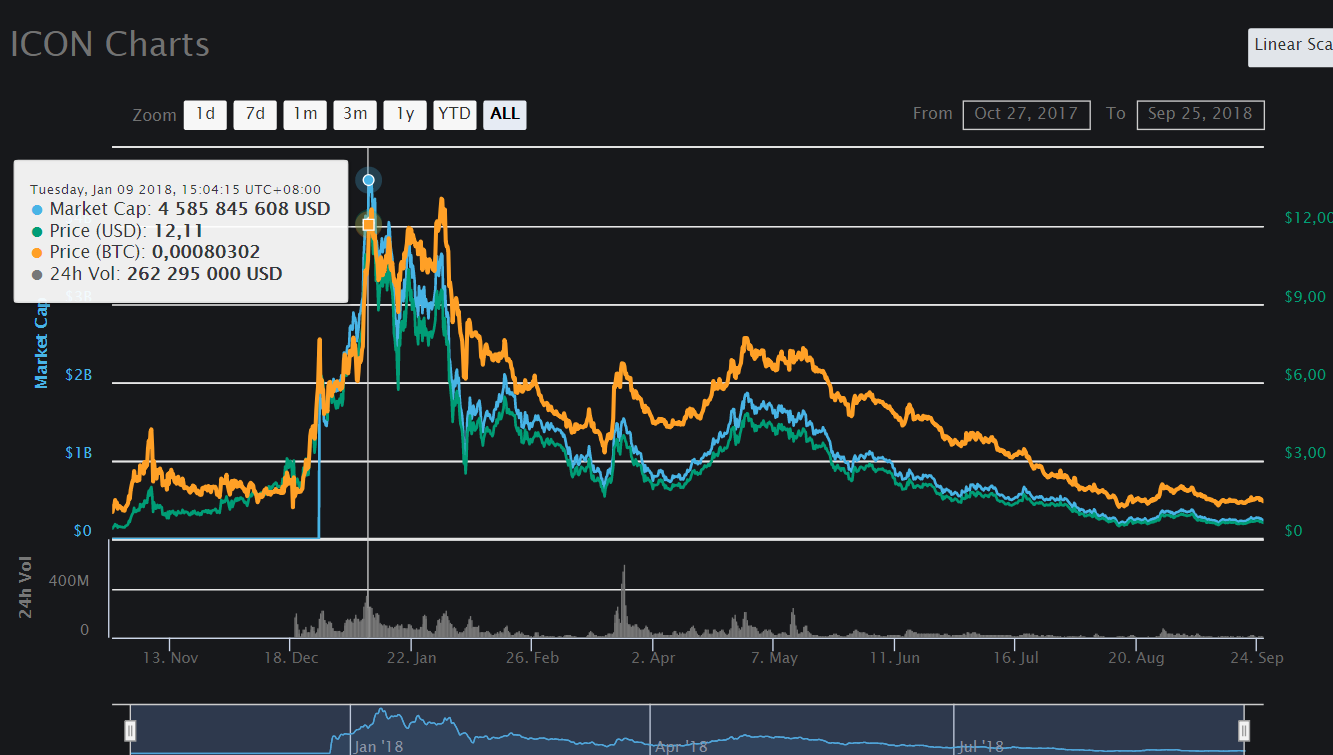Click the 2. Apr date axis label

654,658
